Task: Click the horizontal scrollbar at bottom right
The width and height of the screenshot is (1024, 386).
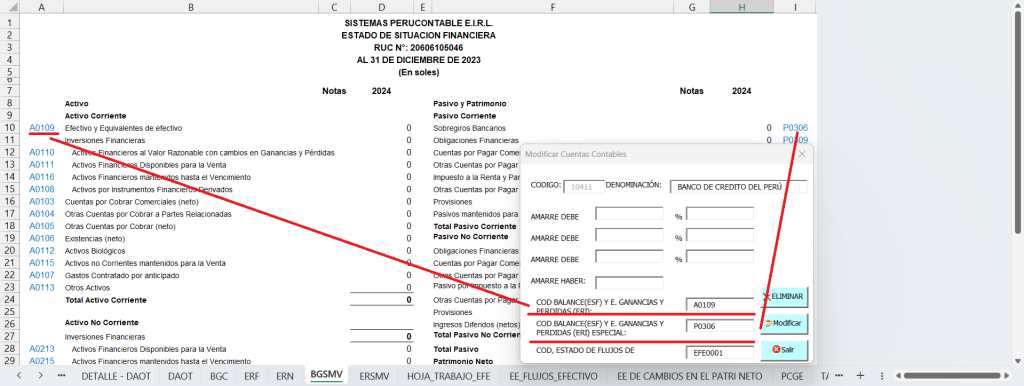Action: point(952,376)
